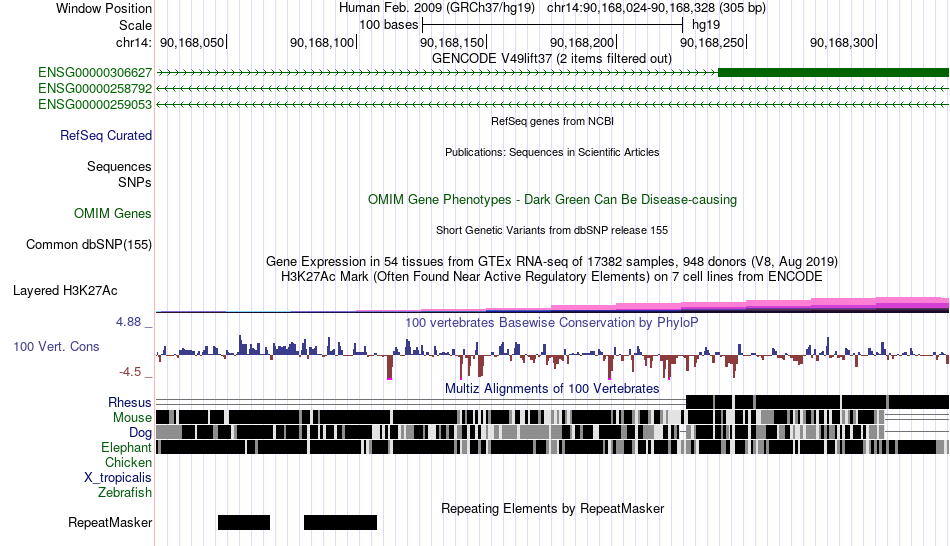Viewport: 950px width, 546px height.
Task: Click the 100 Vert. Cons track label
Action: [56, 347]
